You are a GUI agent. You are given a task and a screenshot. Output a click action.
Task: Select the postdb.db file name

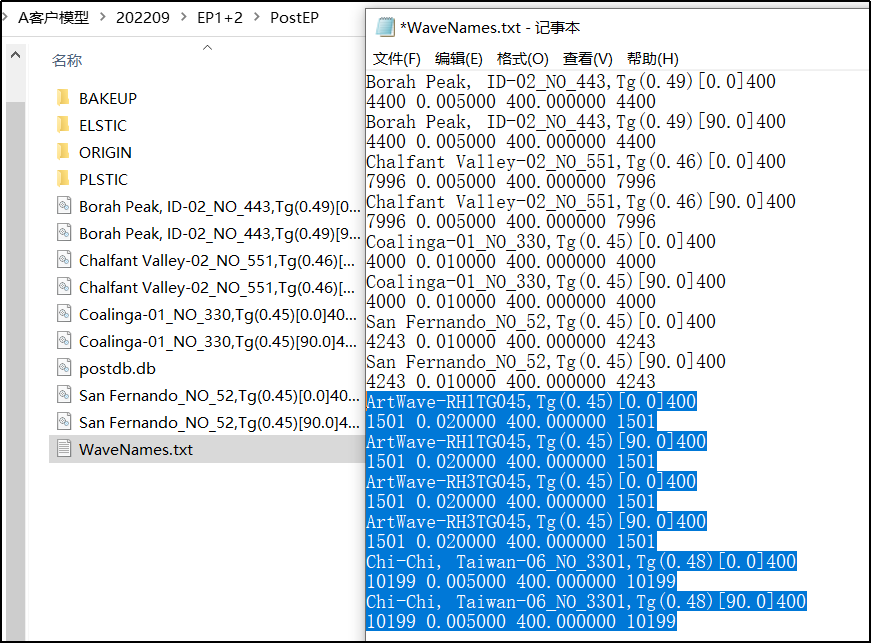pyautogui.click(x=117, y=368)
